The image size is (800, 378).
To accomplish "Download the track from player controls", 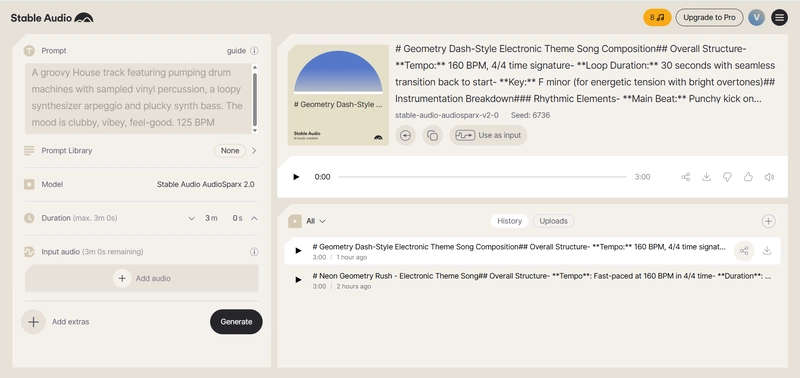I will coord(707,177).
